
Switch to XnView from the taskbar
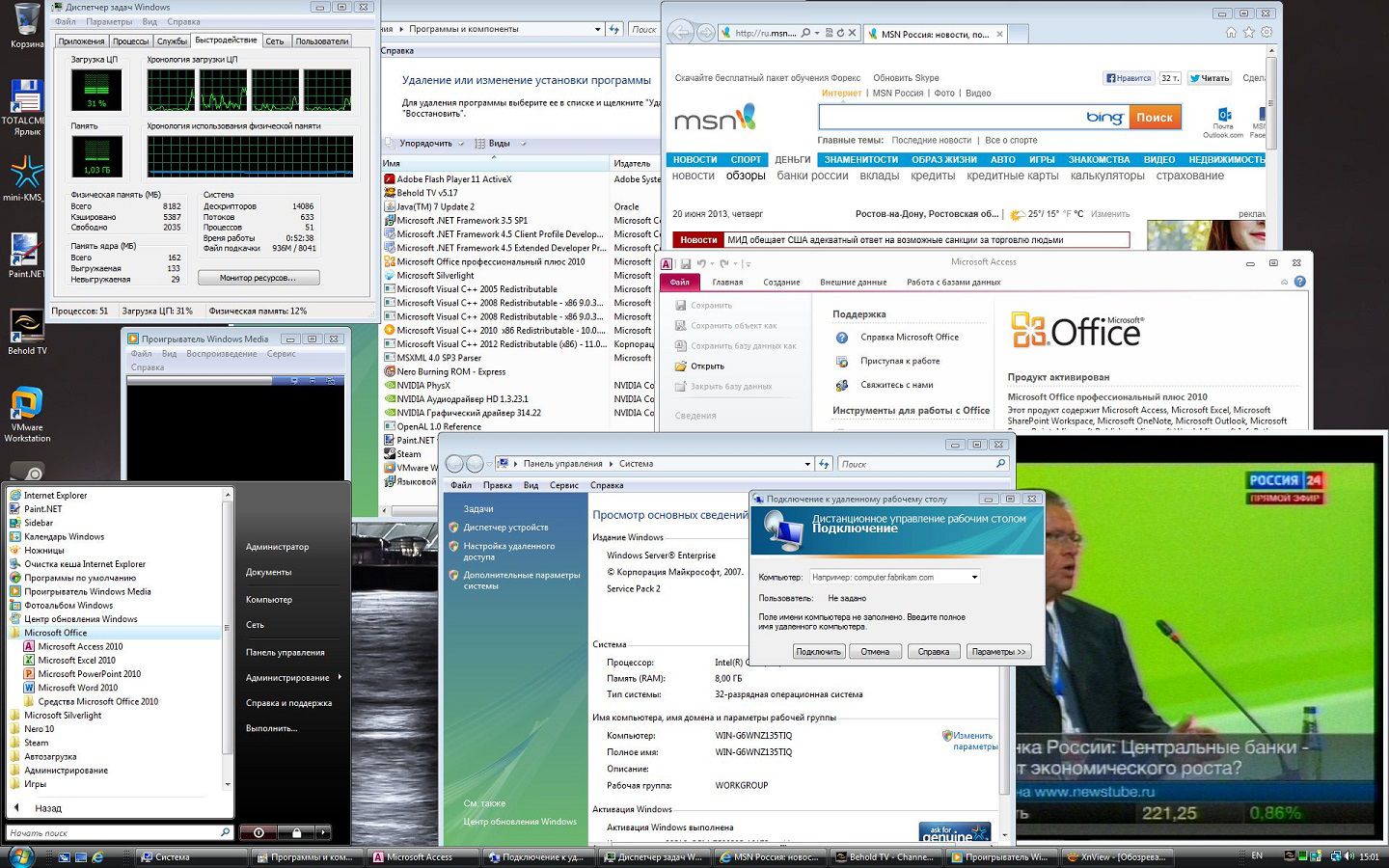pyautogui.click(x=1118, y=856)
